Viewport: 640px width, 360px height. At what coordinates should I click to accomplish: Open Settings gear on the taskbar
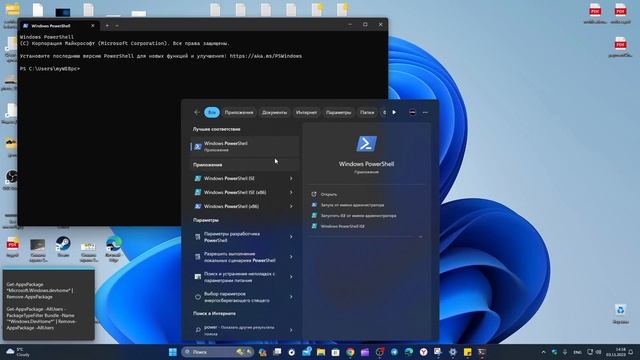[x=453, y=352]
